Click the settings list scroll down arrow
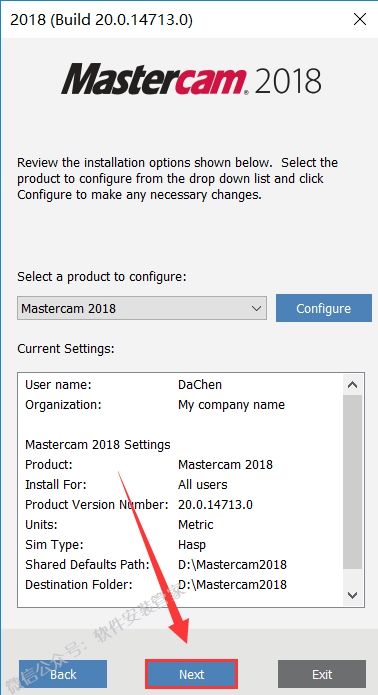The height and width of the screenshot is (695, 378). coord(353,595)
